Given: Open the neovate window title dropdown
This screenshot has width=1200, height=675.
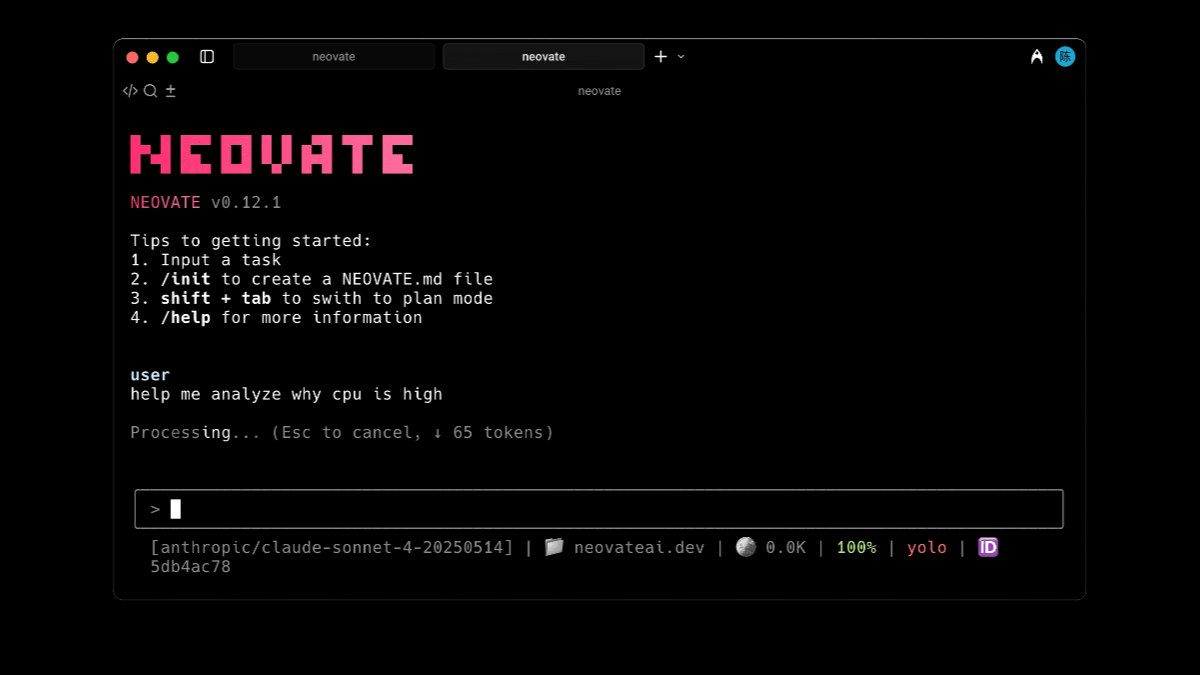Looking at the screenshot, I should [x=598, y=91].
